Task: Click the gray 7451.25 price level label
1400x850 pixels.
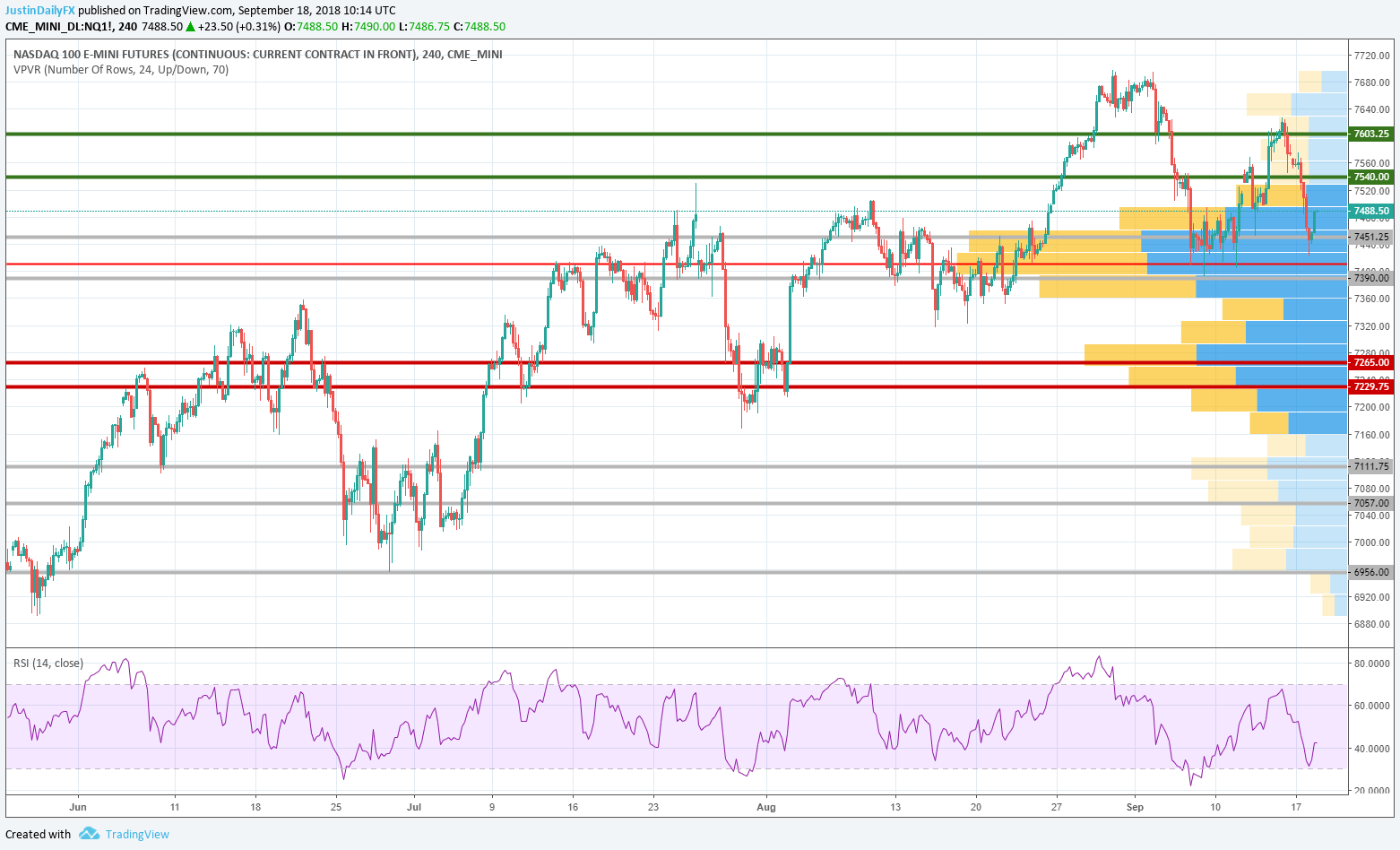Action: (1371, 237)
